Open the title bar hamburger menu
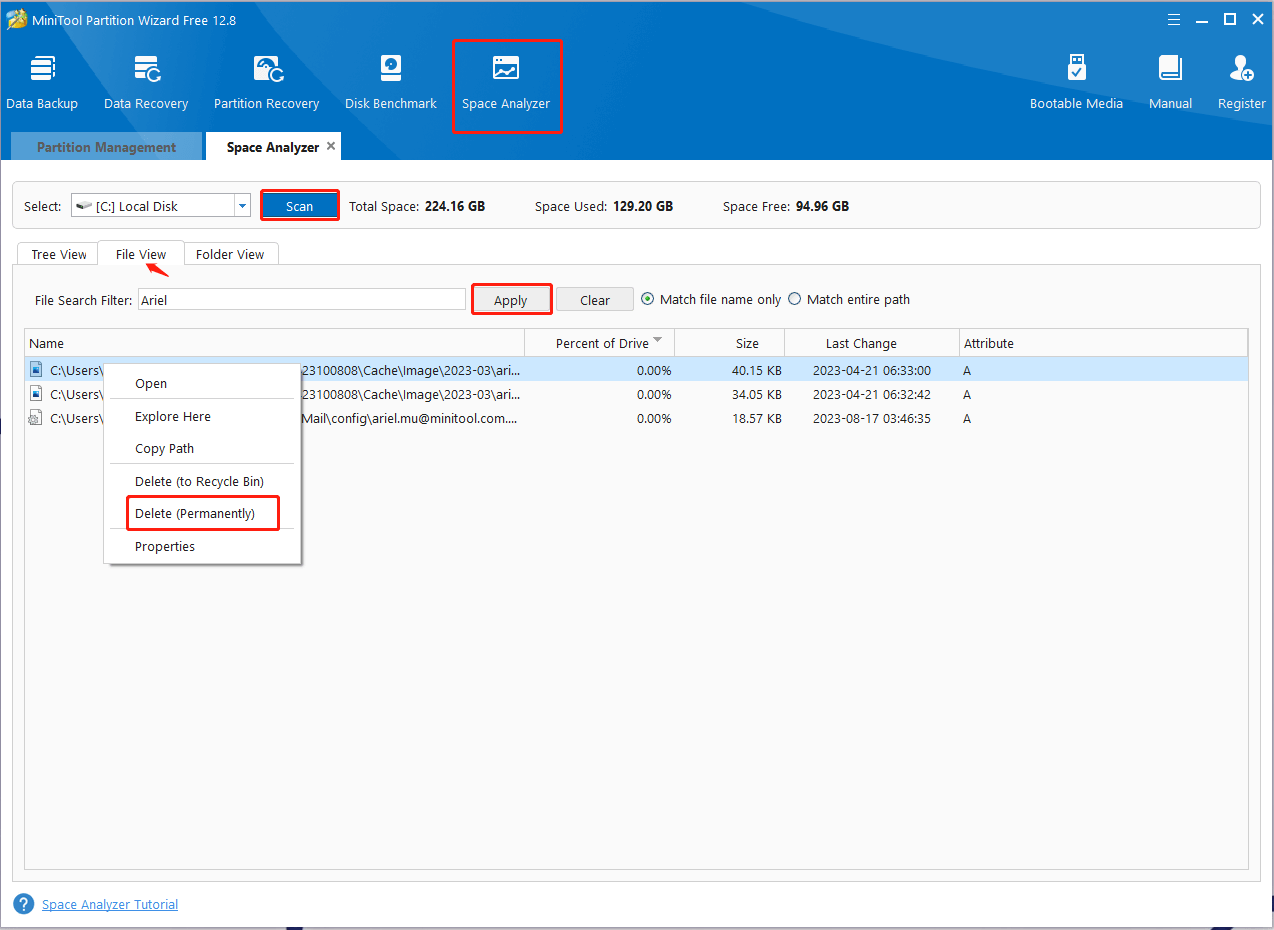This screenshot has height=930, width=1274. (x=1174, y=19)
